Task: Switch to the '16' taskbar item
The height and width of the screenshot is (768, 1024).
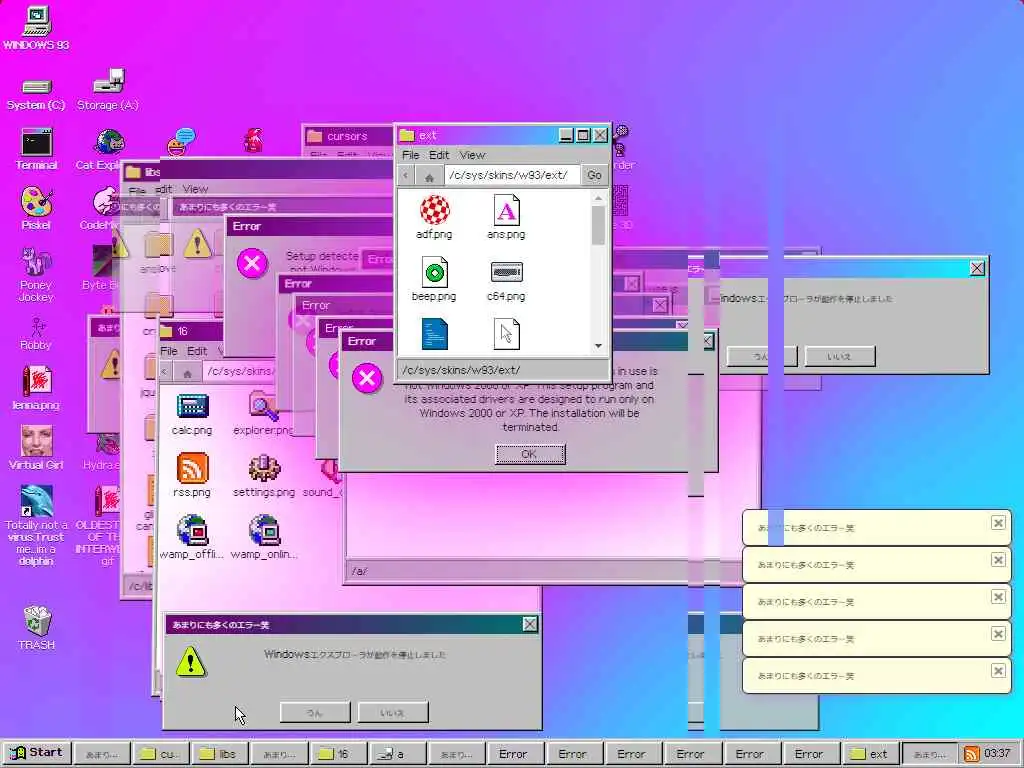Action: coord(339,754)
